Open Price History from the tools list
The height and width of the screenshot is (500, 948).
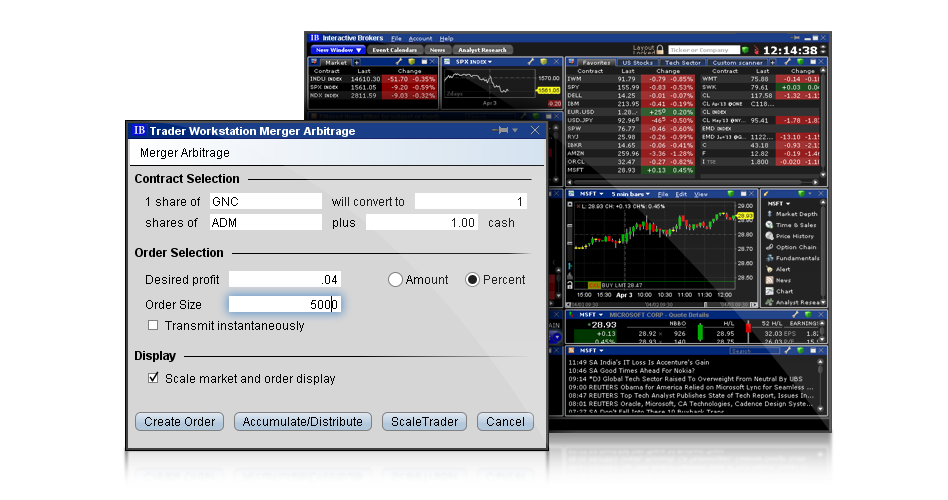pyautogui.click(x=796, y=236)
